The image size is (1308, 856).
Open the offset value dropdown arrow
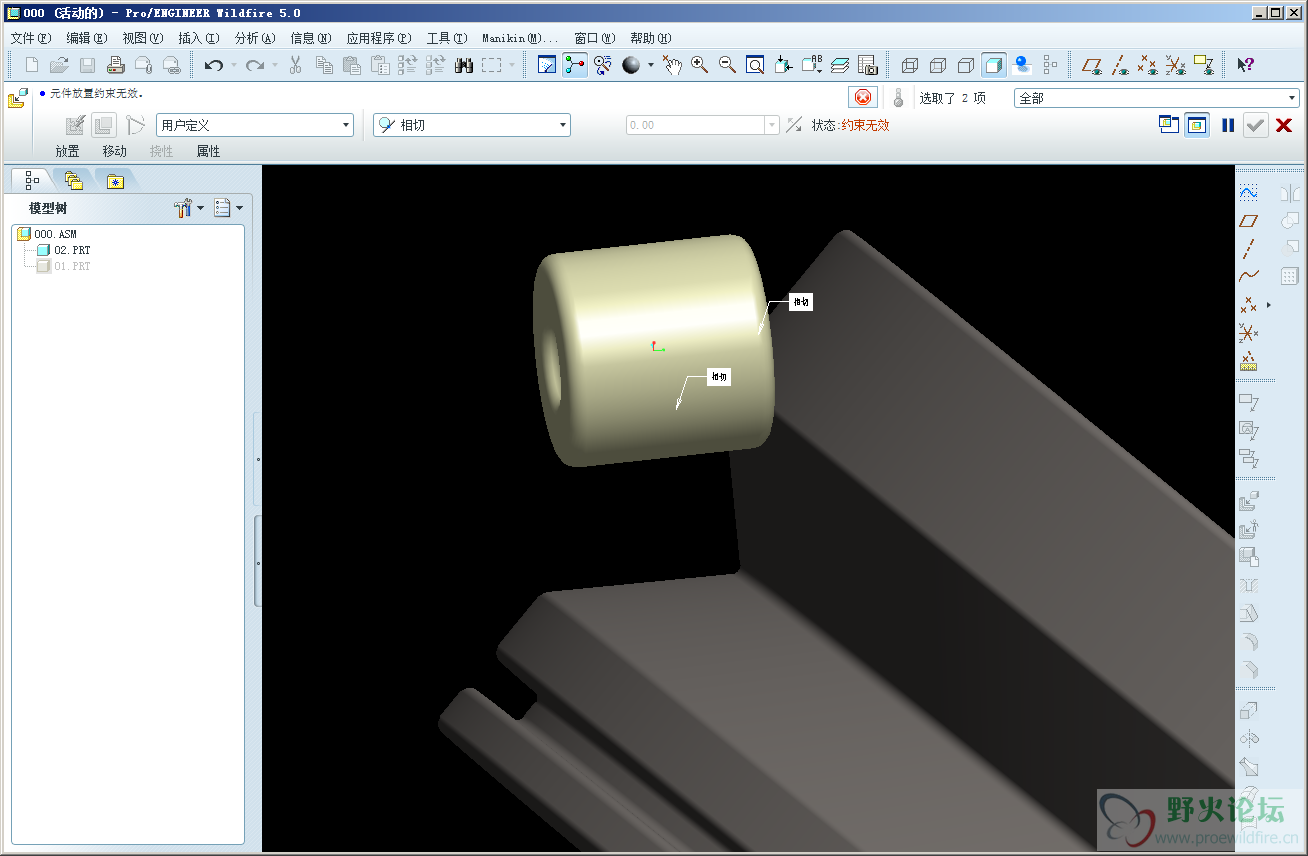(771, 125)
